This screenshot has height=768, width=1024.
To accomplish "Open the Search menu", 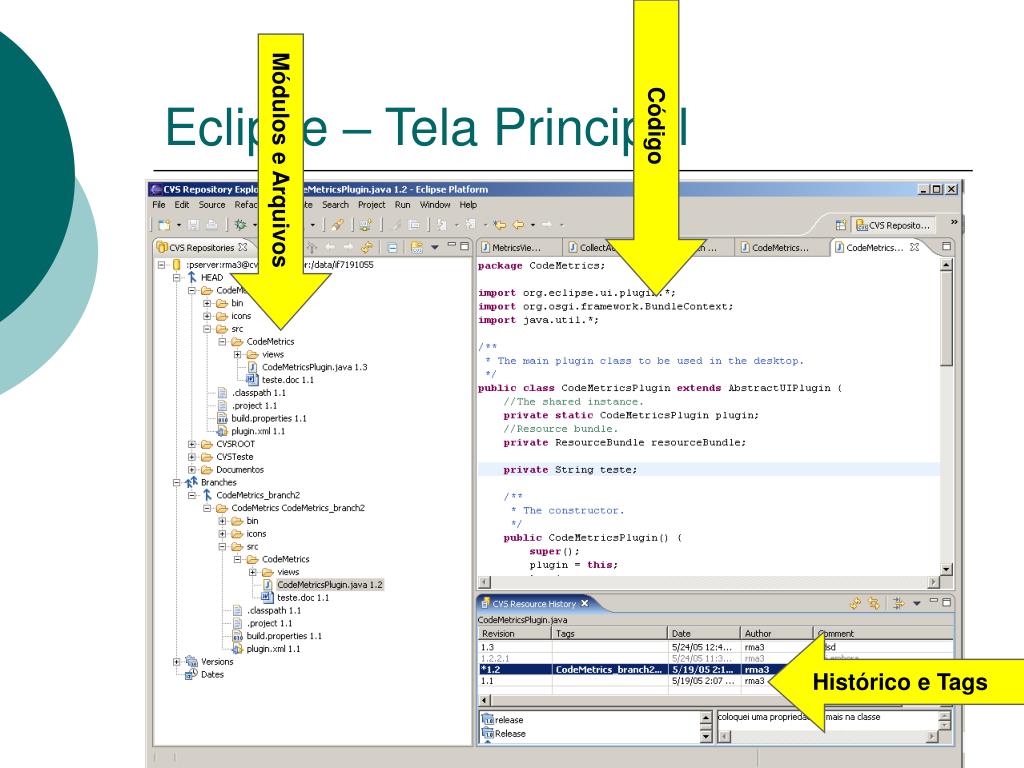I will point(335,204).
